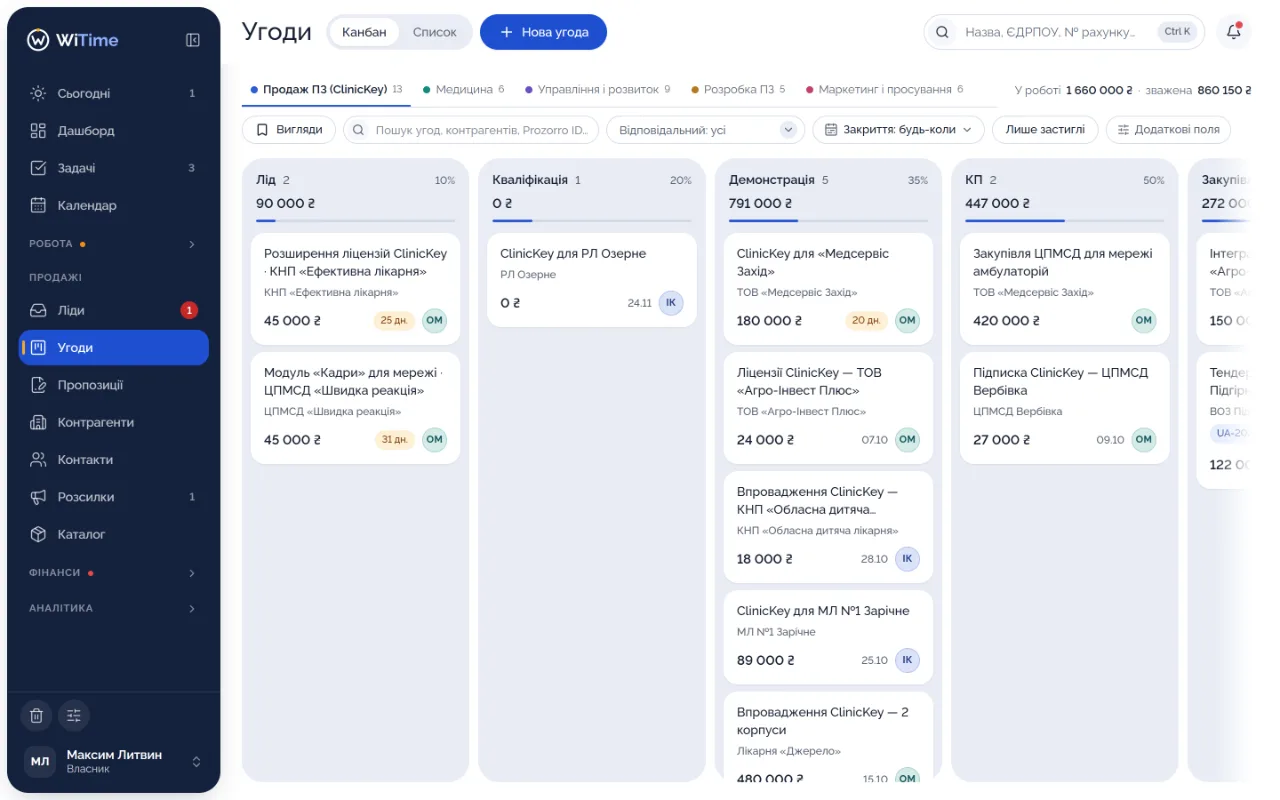
Task: Click the OM avatar on Медсервіс Захід 180 000 card
Action: click(x=907, y=321)
